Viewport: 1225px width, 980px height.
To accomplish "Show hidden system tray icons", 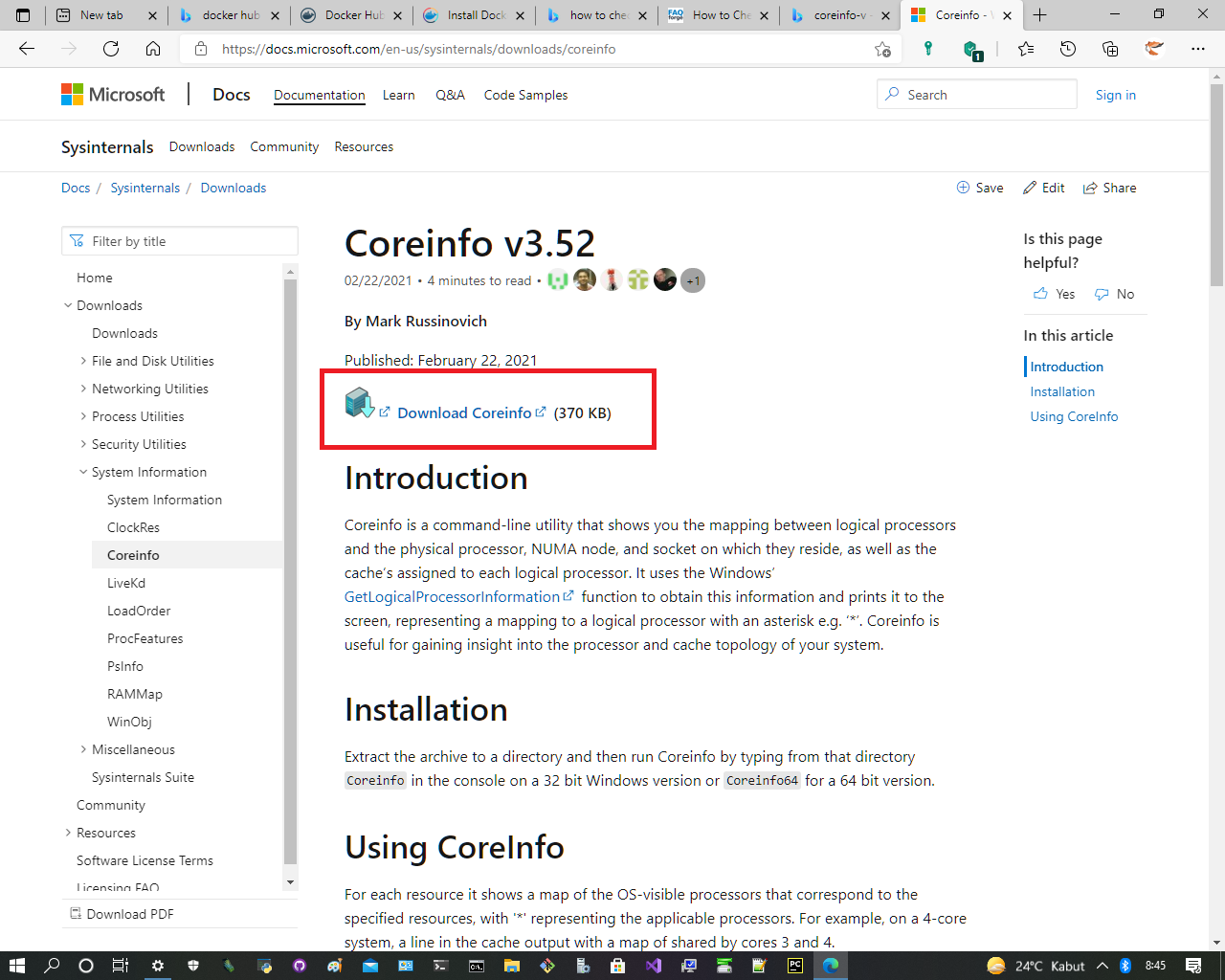I will click(x=1102, y=966).
